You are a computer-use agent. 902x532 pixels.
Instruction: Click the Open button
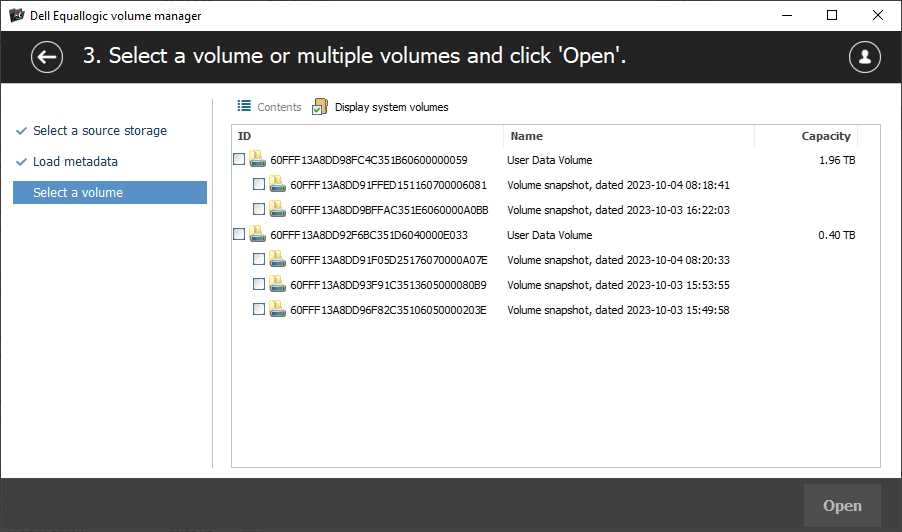(842, 506)
